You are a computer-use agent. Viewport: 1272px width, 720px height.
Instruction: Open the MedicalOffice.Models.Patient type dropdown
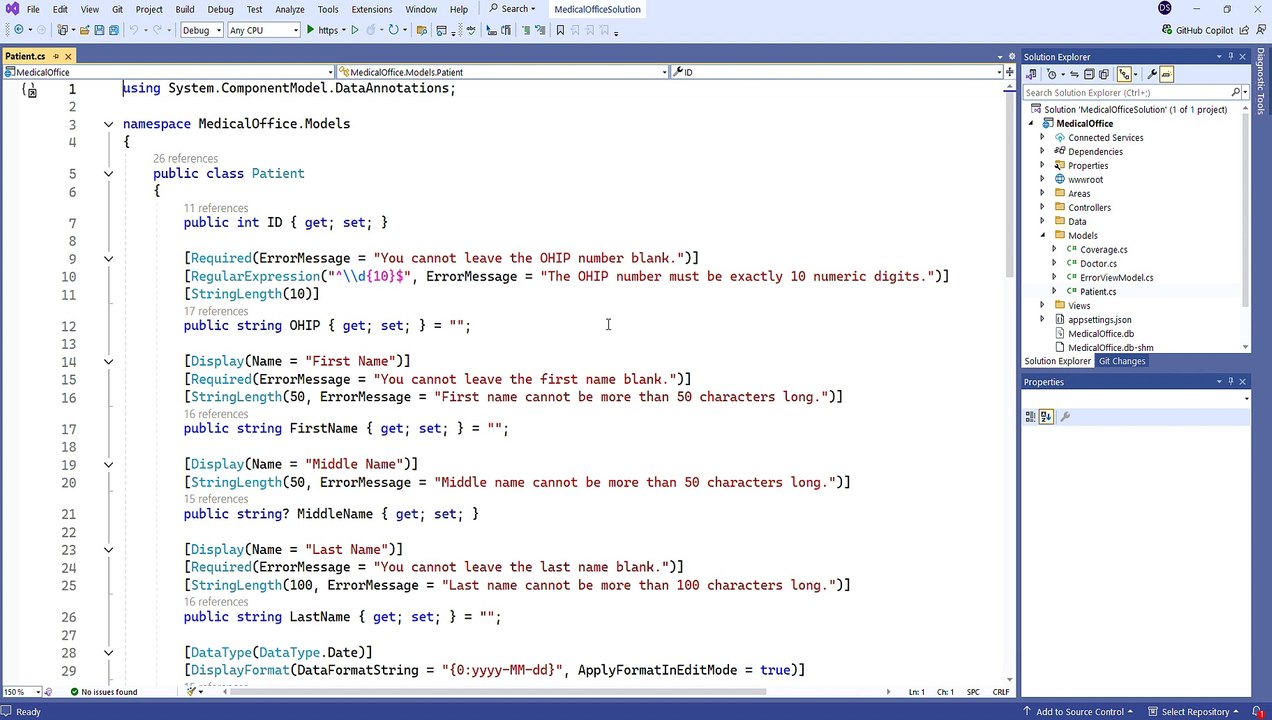[x=502, y=72]
